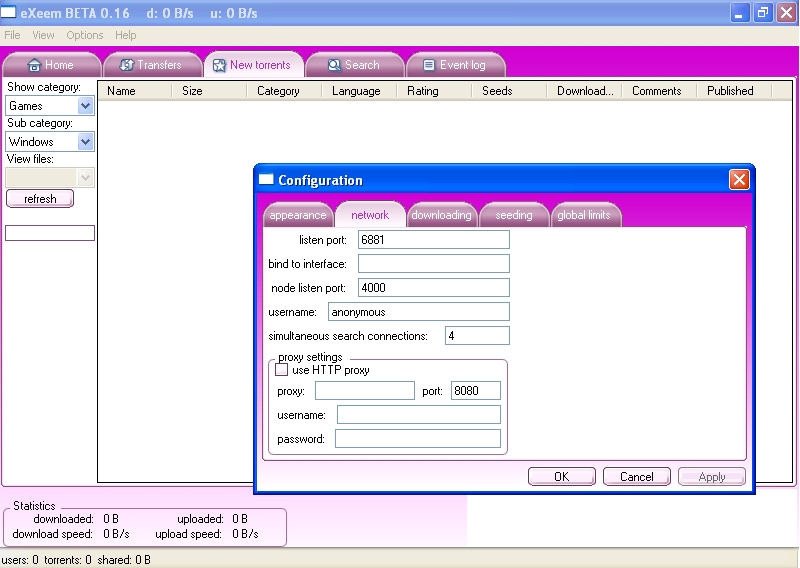Open the File menu
Screen dimensions: 800x568
12,35
